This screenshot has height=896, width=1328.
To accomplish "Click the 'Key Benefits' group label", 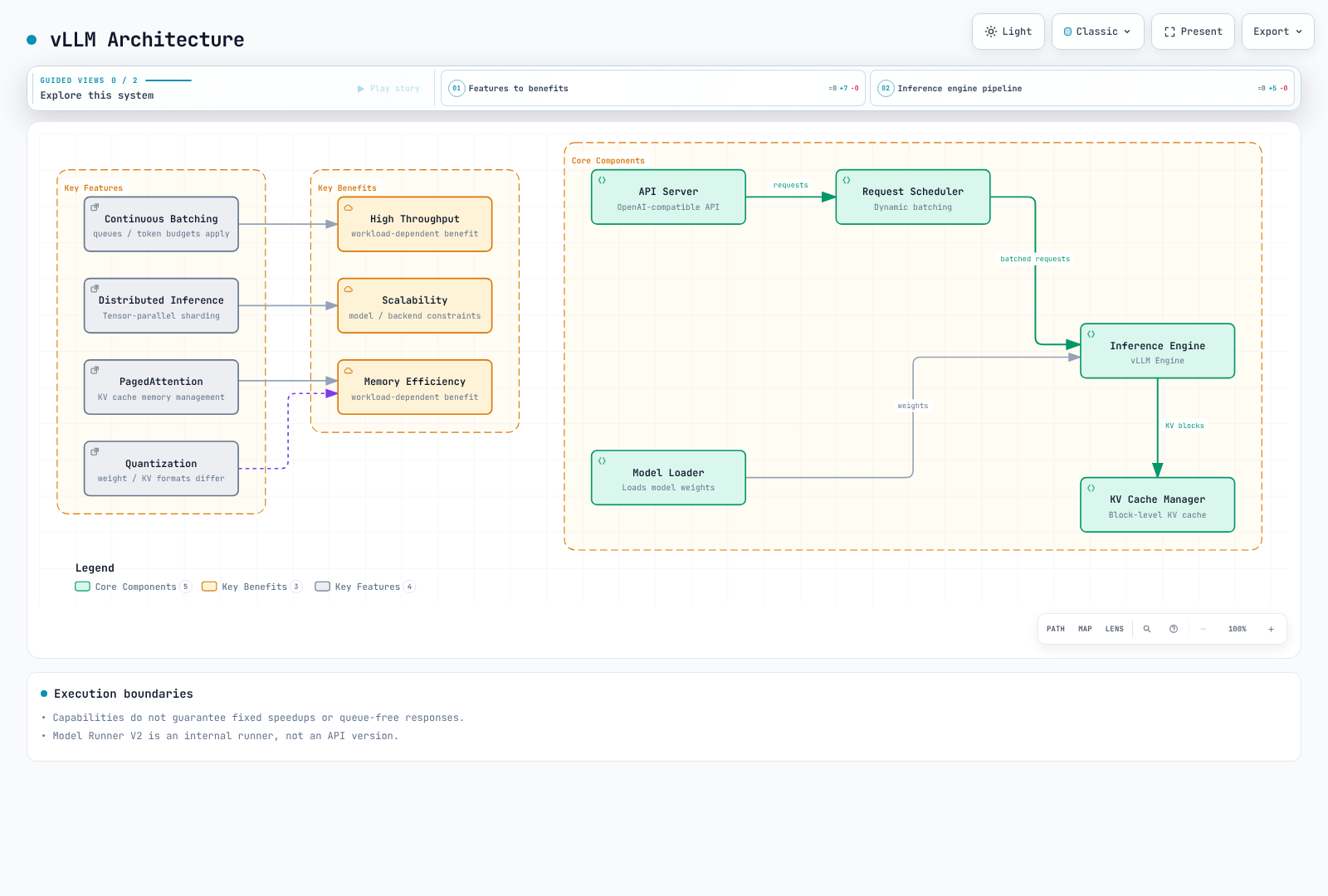I will click(x=347, y=188).
